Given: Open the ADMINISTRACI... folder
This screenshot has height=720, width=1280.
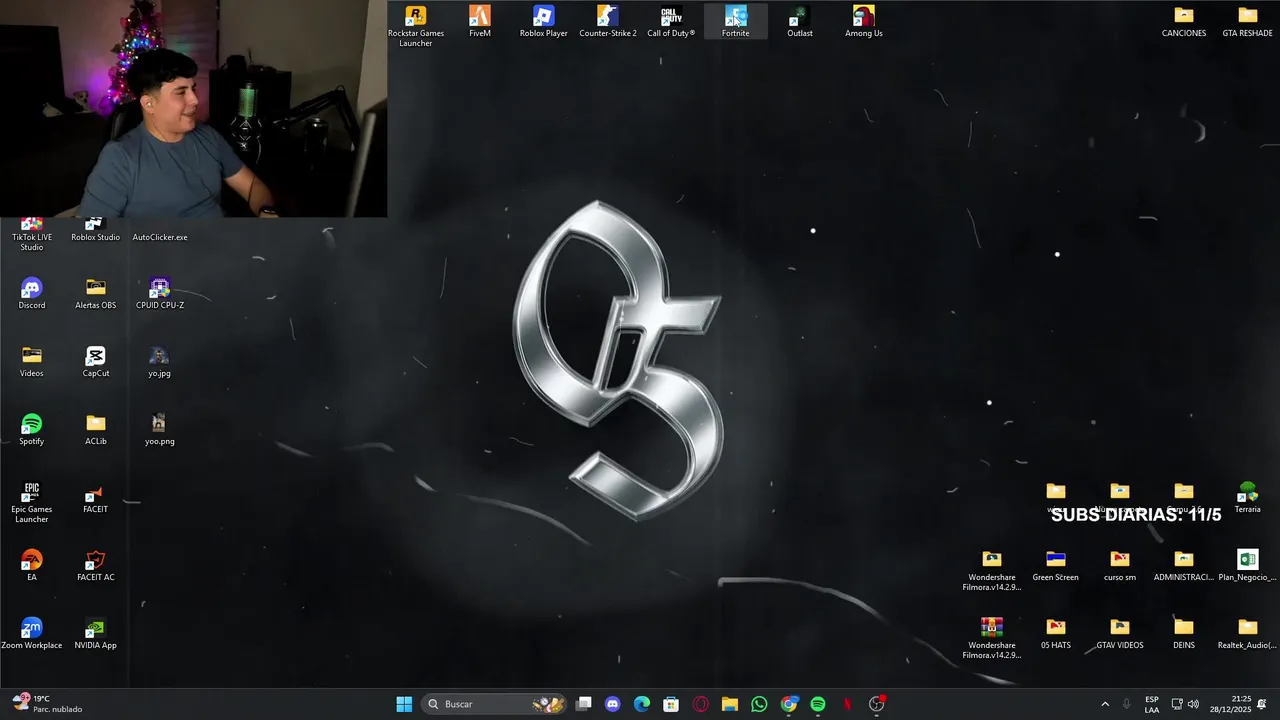Looking at the screenshot, I should coord(1184,566).
